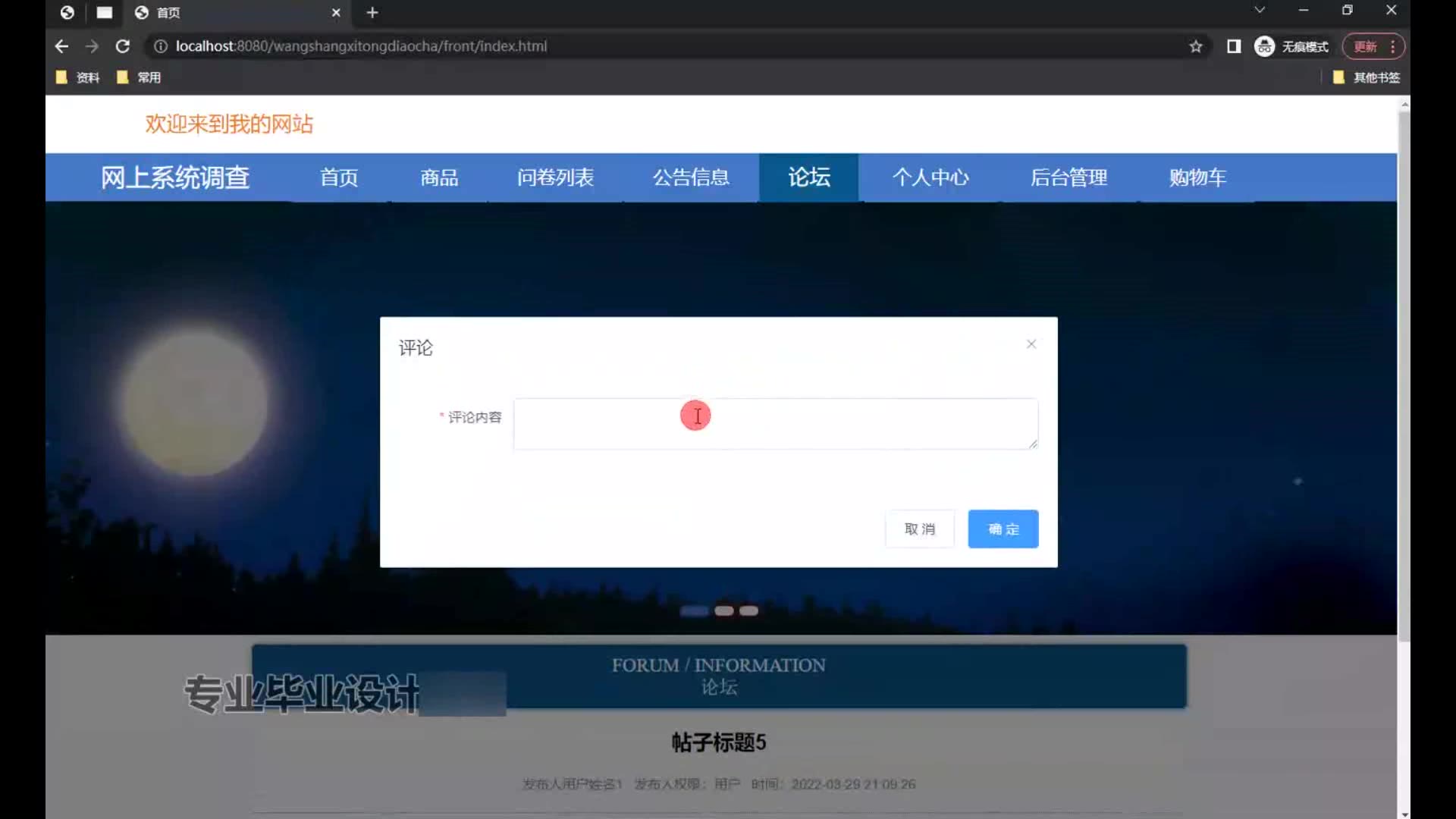
Task: Click site info icon in address bar
Action: coord(160,46)
